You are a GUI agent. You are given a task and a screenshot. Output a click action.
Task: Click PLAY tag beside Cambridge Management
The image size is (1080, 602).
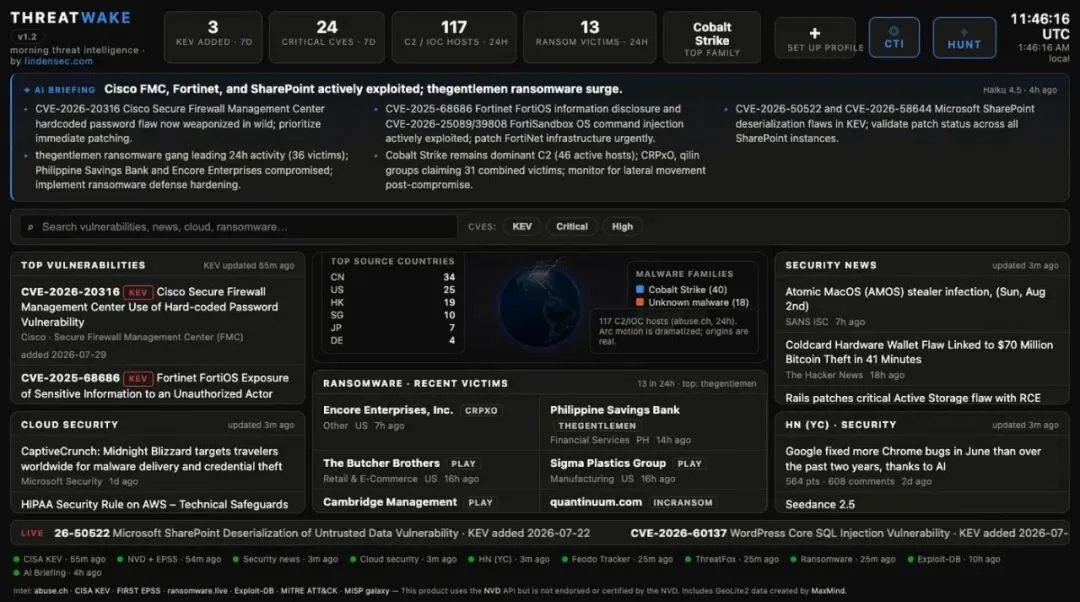click(x=480, y=503)
